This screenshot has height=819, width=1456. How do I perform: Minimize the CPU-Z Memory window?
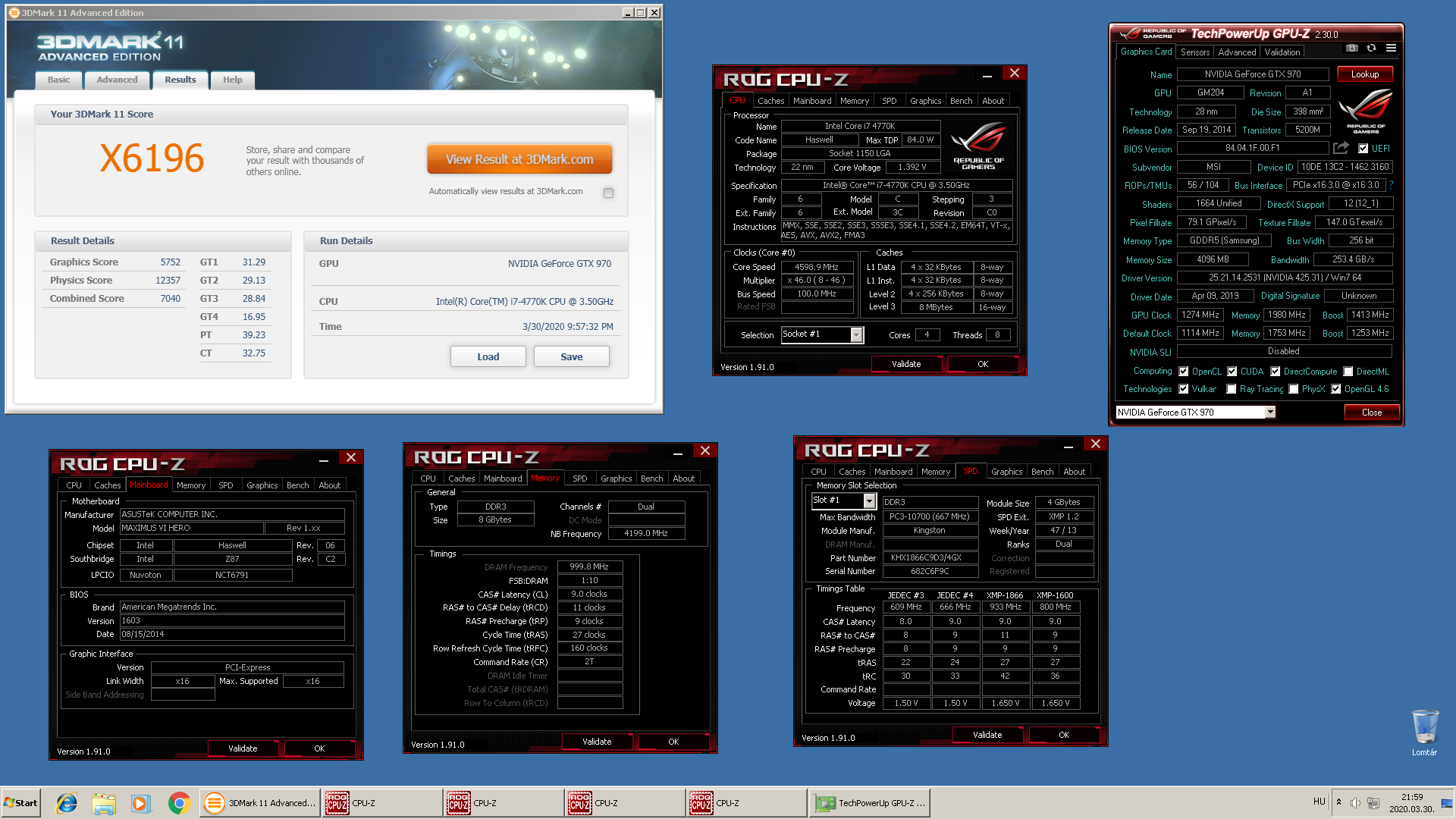pos(678,453)
